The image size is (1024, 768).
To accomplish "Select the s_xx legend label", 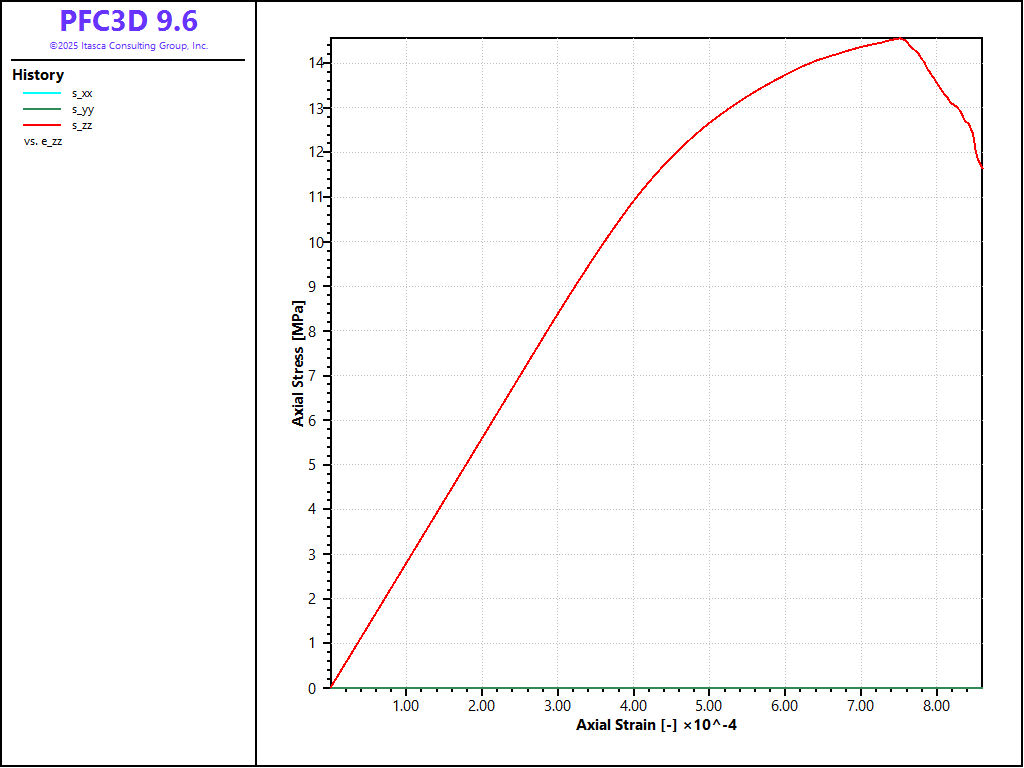I will coord(82,93).
